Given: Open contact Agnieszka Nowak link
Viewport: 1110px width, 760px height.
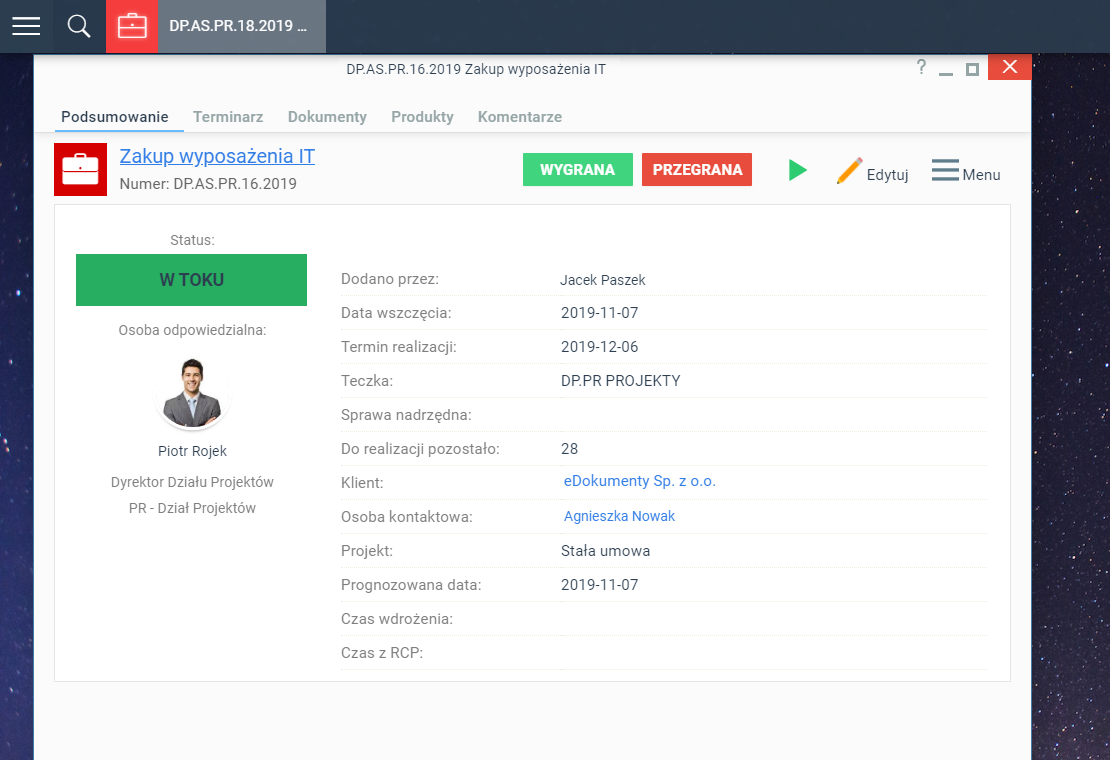Looking at the screenshot, I should click(619, 517).
